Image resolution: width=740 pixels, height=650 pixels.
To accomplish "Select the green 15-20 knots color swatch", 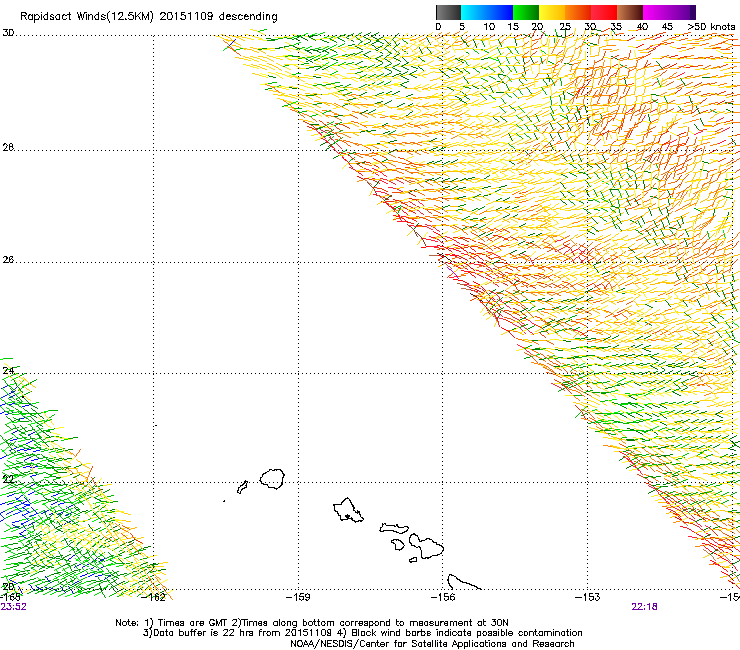I will (x=526, y=12).
